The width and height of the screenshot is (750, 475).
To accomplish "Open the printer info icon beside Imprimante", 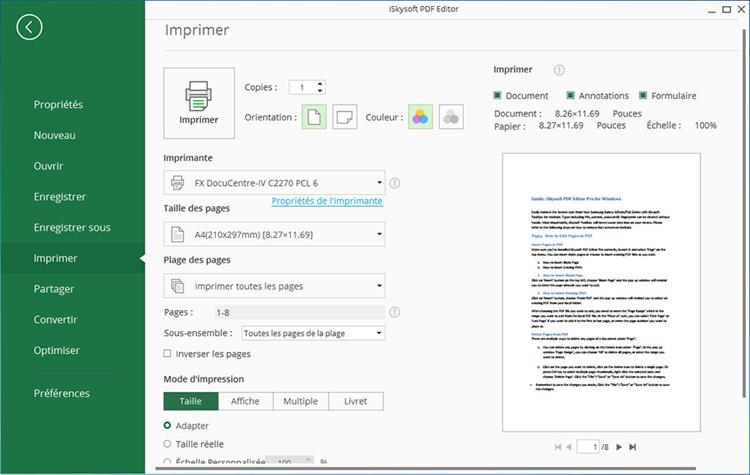I will 395,183.
